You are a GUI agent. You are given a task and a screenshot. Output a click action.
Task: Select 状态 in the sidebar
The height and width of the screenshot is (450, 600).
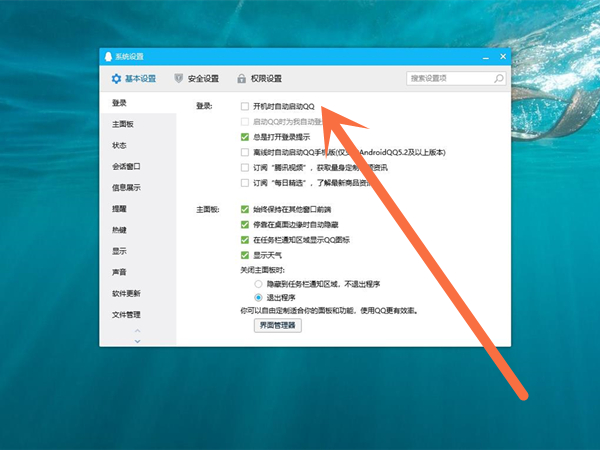pyautogui.click(x=138, y=145)
